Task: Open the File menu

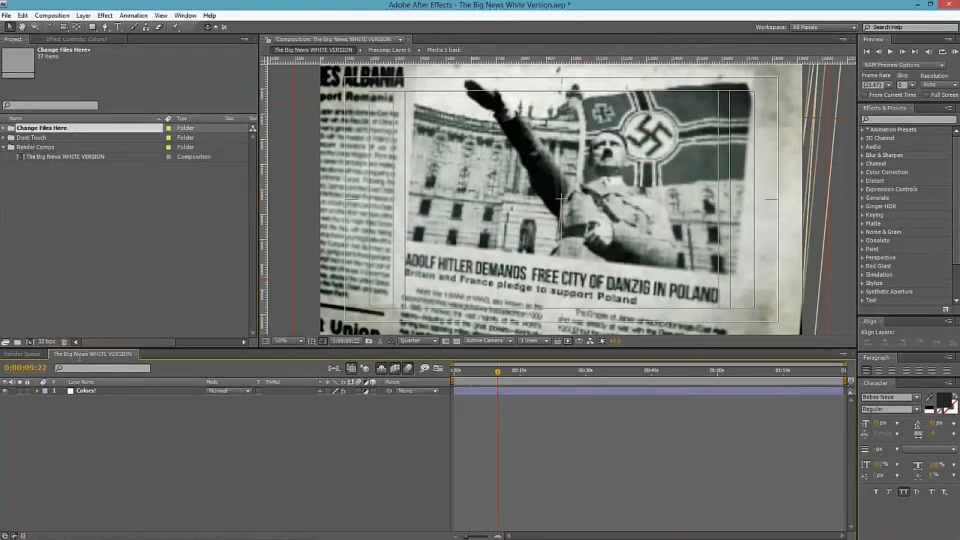Action: click(x=6, y=15)
